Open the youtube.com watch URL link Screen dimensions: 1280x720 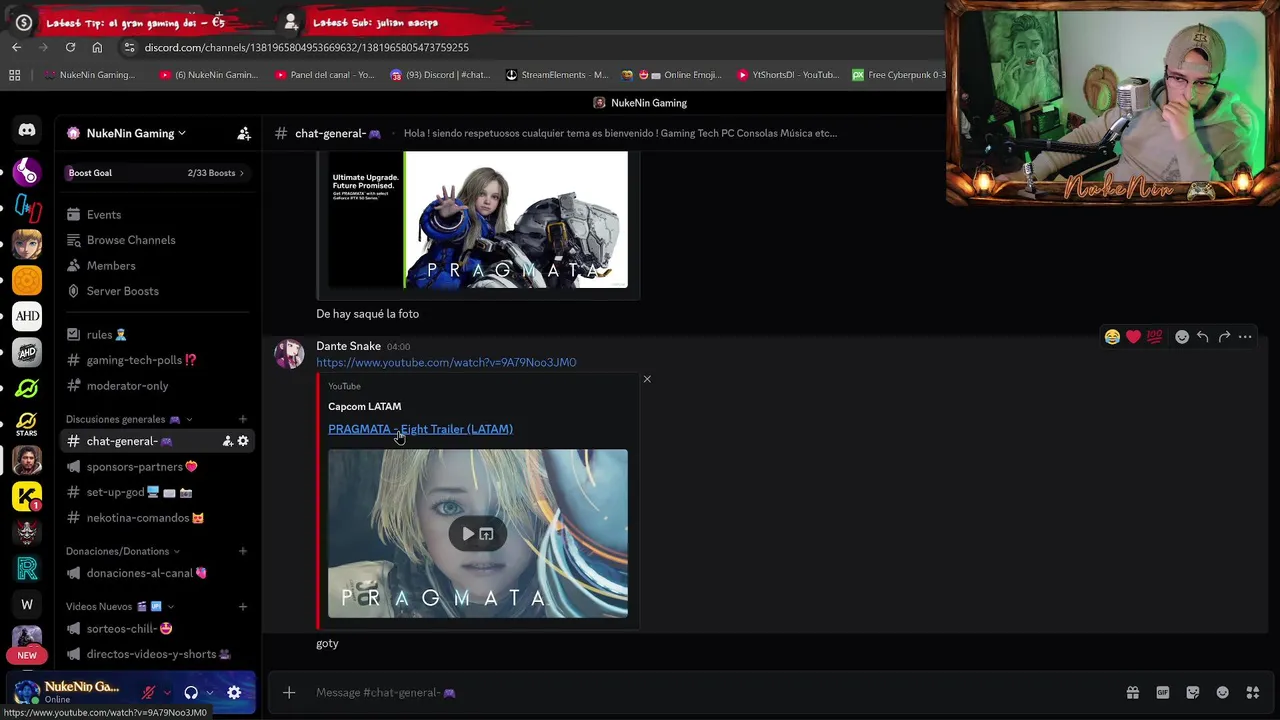(446, 362)
